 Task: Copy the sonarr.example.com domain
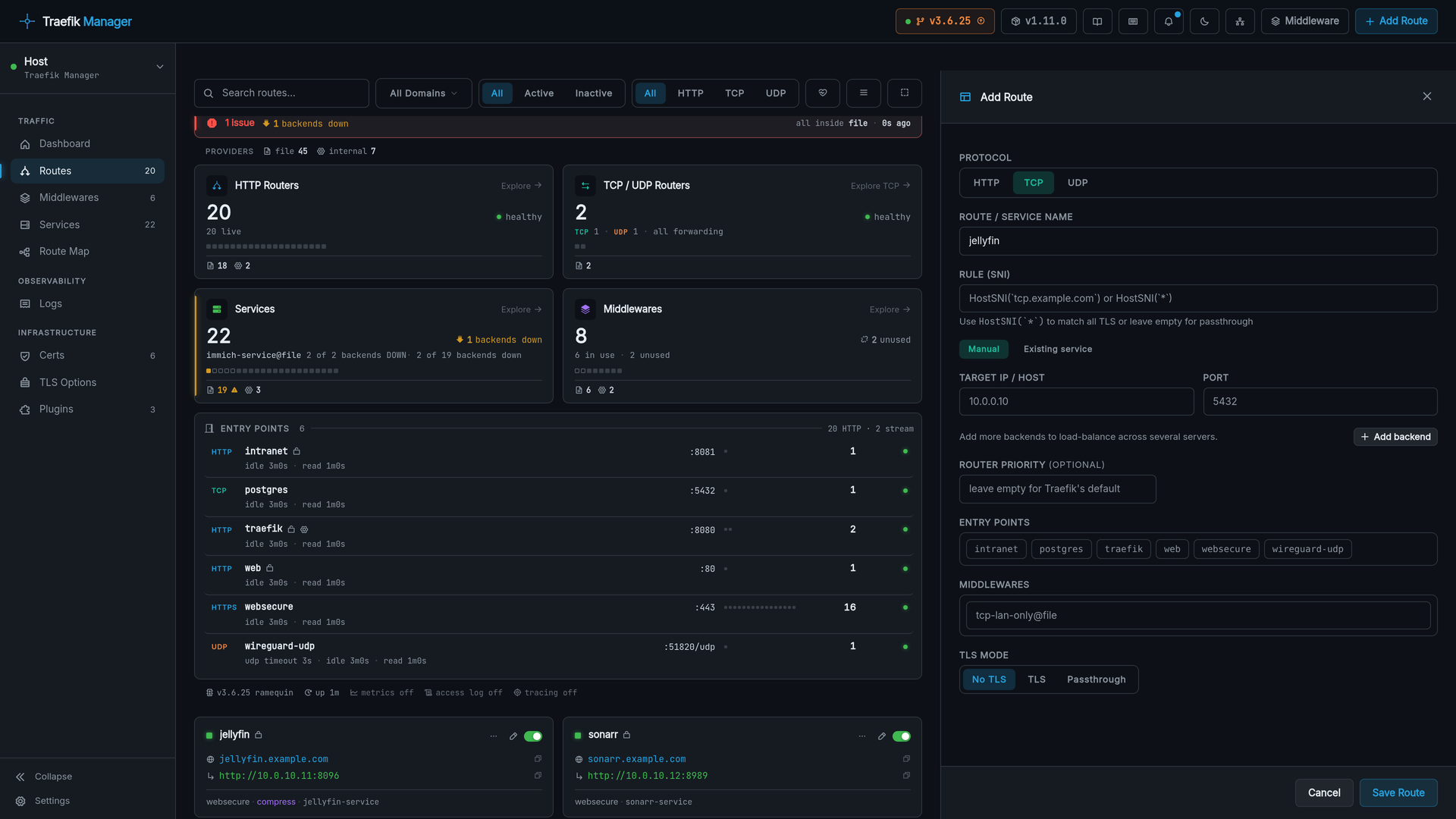[x=906, y=759]
